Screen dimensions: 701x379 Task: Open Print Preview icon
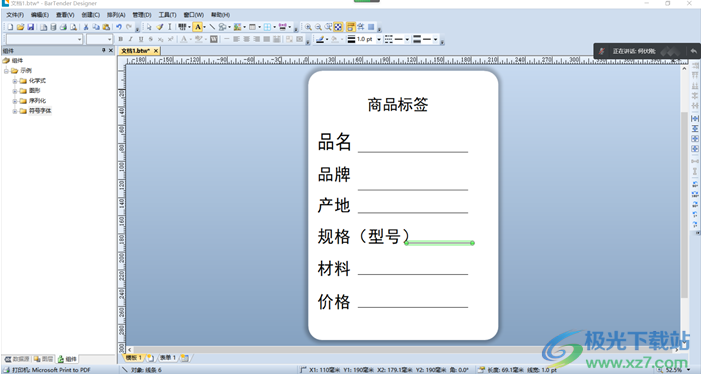73,27
